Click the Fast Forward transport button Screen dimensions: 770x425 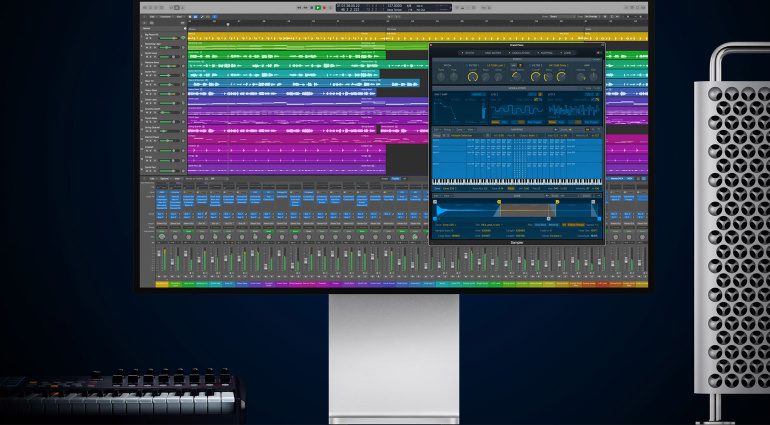(304, 8)
